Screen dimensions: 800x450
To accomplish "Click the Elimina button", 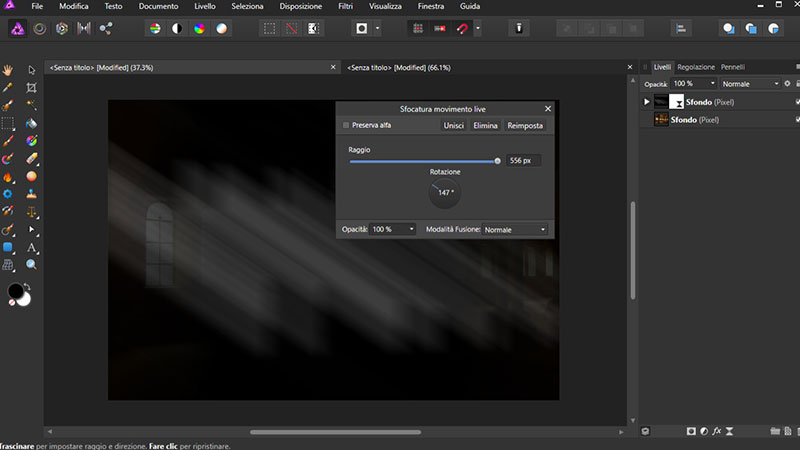I will coord(485,126).
